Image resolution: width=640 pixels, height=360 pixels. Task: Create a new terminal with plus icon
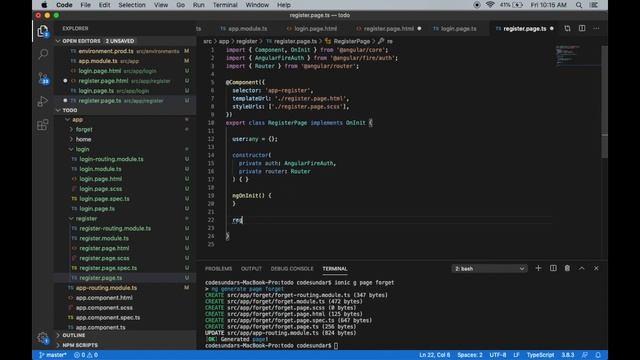[x=538, y=268]
